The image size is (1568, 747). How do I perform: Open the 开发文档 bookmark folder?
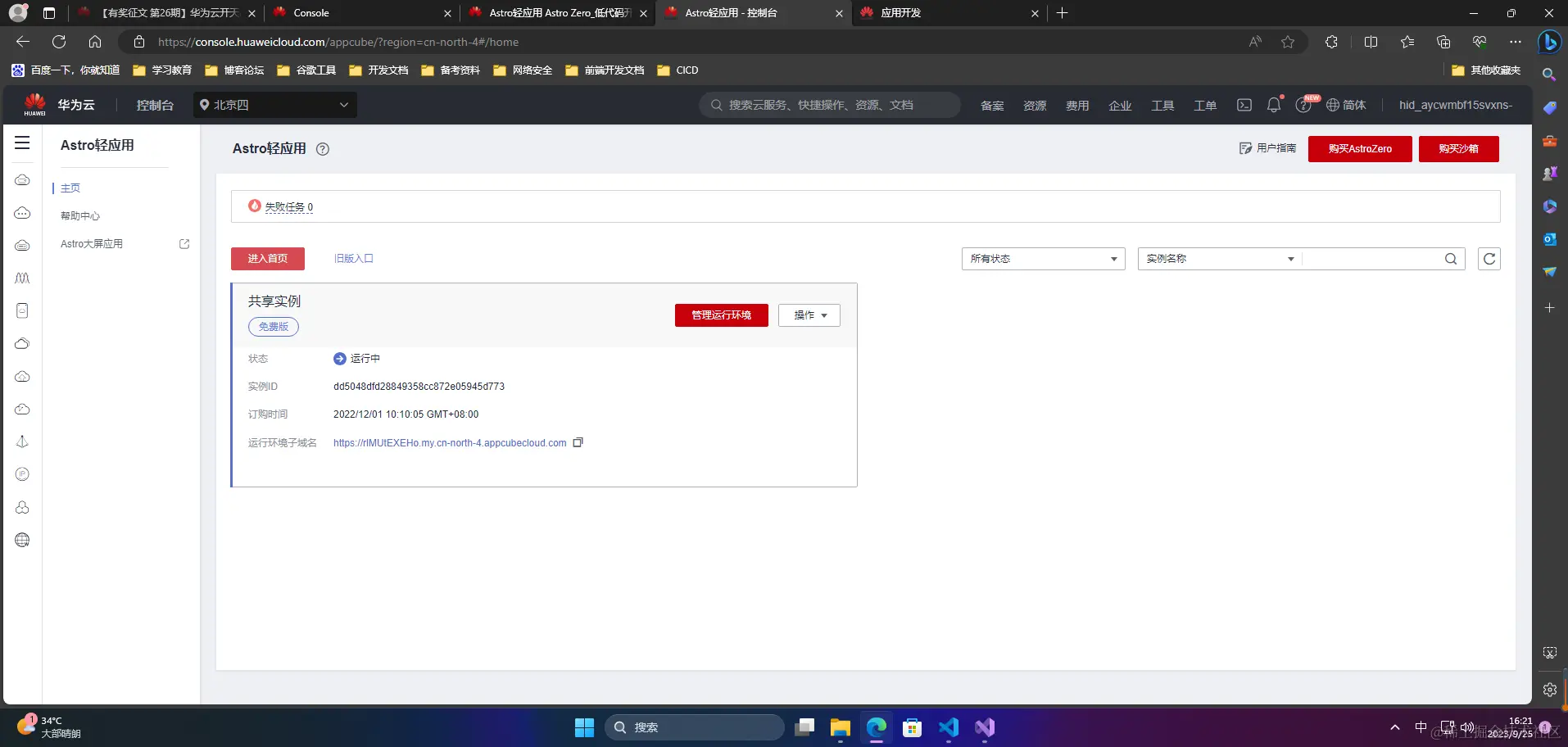[x=378, y=70]
